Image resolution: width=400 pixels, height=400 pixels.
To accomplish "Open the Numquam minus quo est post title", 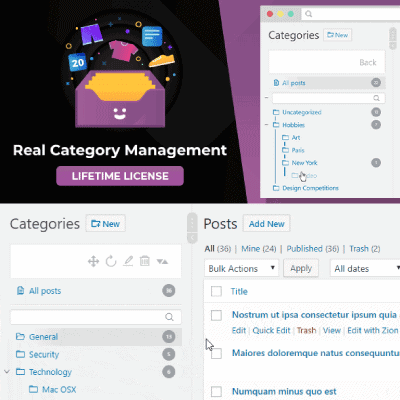I will tap(284, 391).
